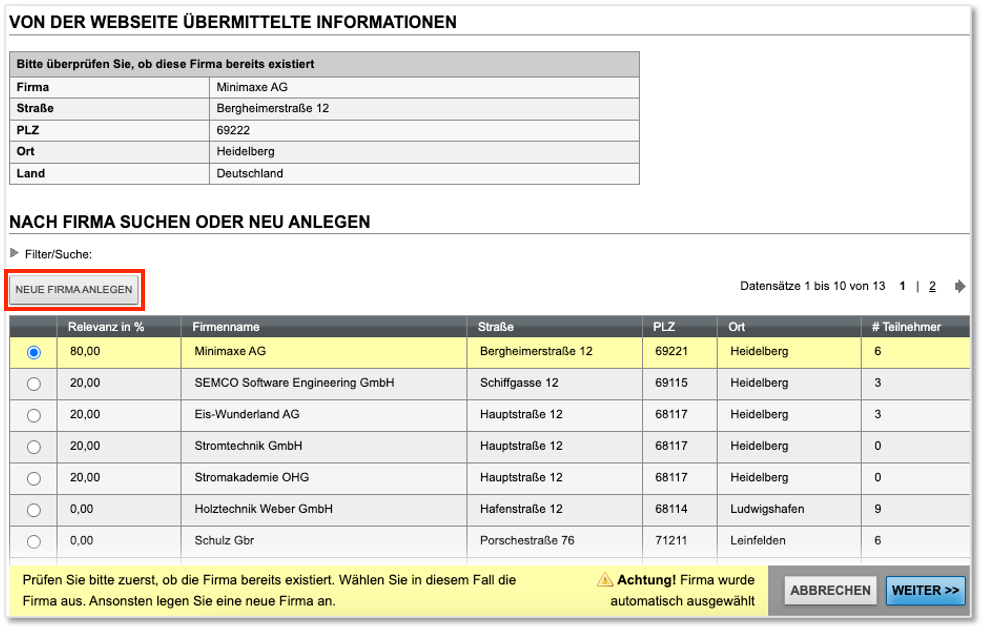
Task: Select the Minimaxe AG radio button
Action: pyautogui.click(x=32, y=351)
